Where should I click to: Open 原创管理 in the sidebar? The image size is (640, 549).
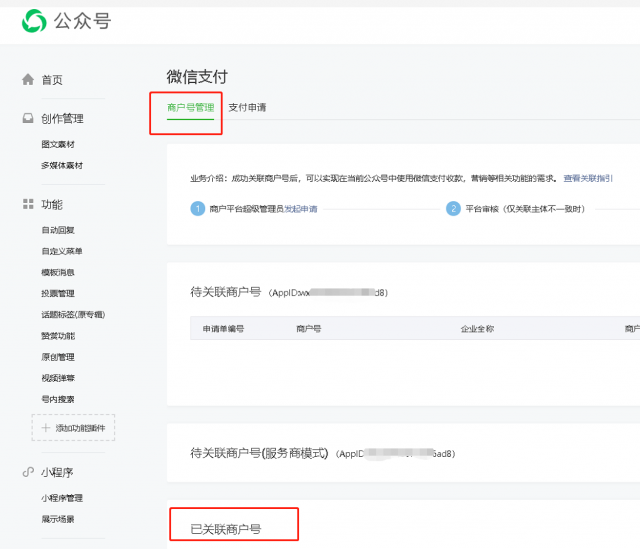click(x=58, y=357)
